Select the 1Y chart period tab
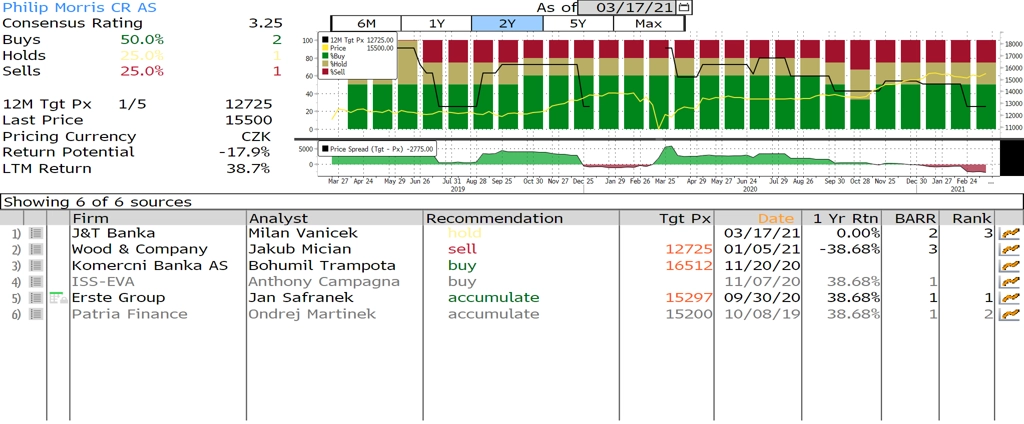This screenshot has height=424, width=1024. [436, 23]
